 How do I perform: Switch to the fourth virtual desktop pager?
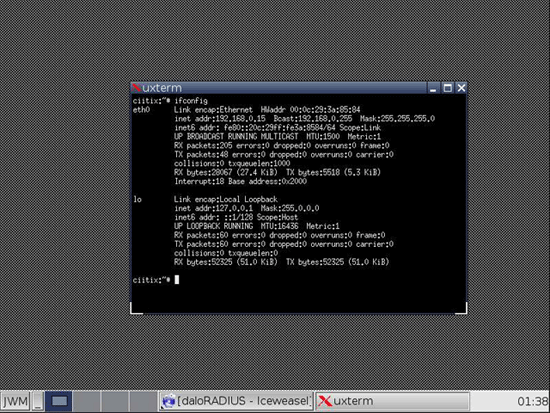[143, 401]
